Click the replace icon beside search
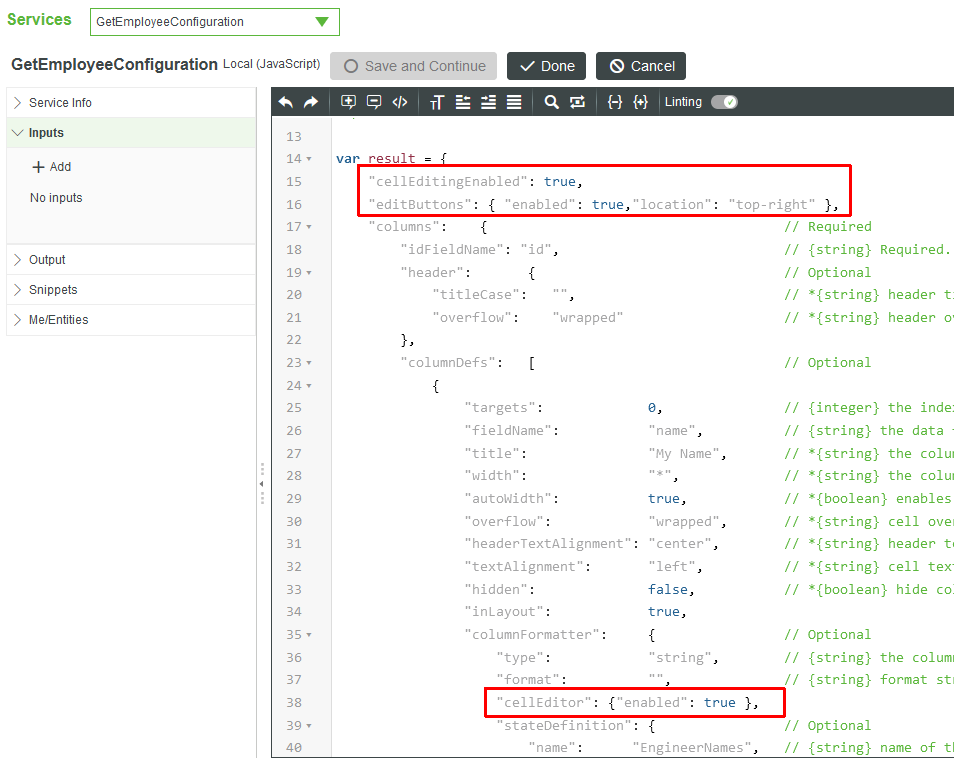The height and width of the screenshot is (758, 954). [x=577, y=102]
